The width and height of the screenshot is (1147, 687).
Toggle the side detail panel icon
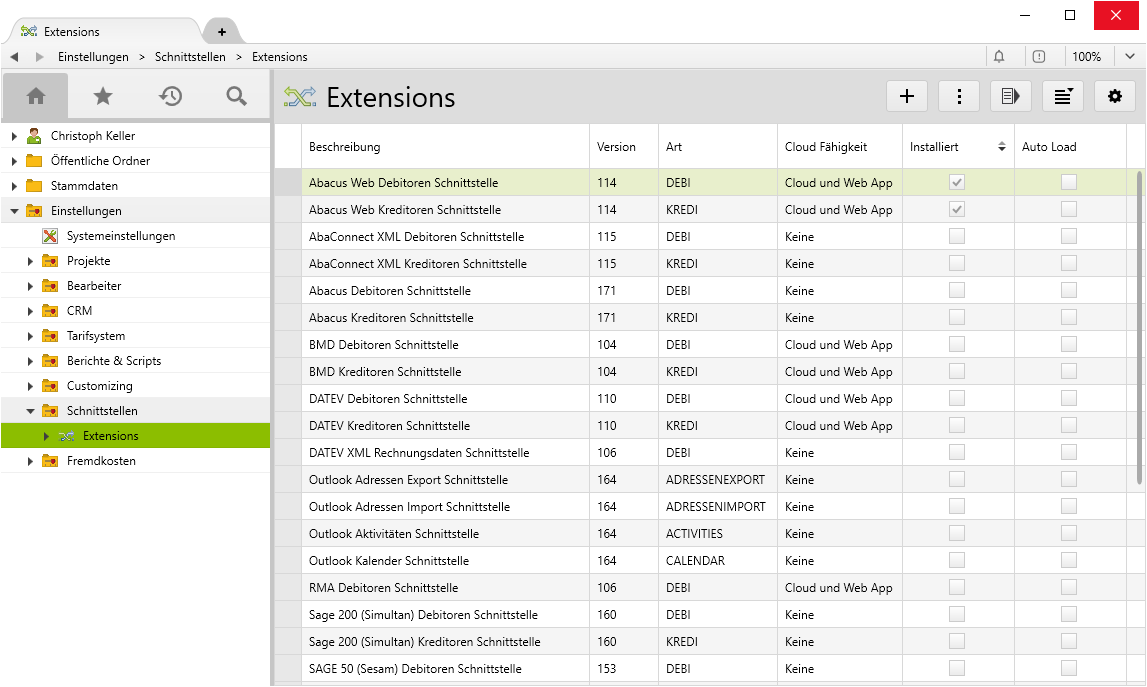click(x=1011, y=96)
